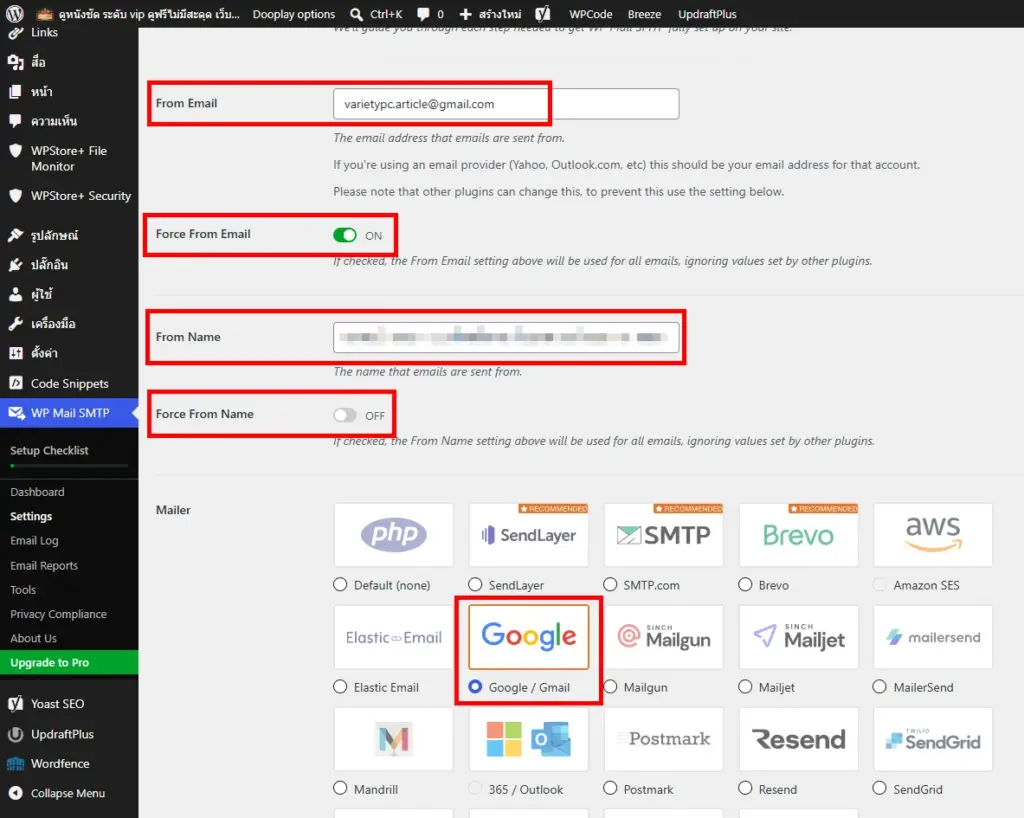Select the Mailjet mailer radio button
Viewport: 1024px width, 818px height.
tap(745, 686)
